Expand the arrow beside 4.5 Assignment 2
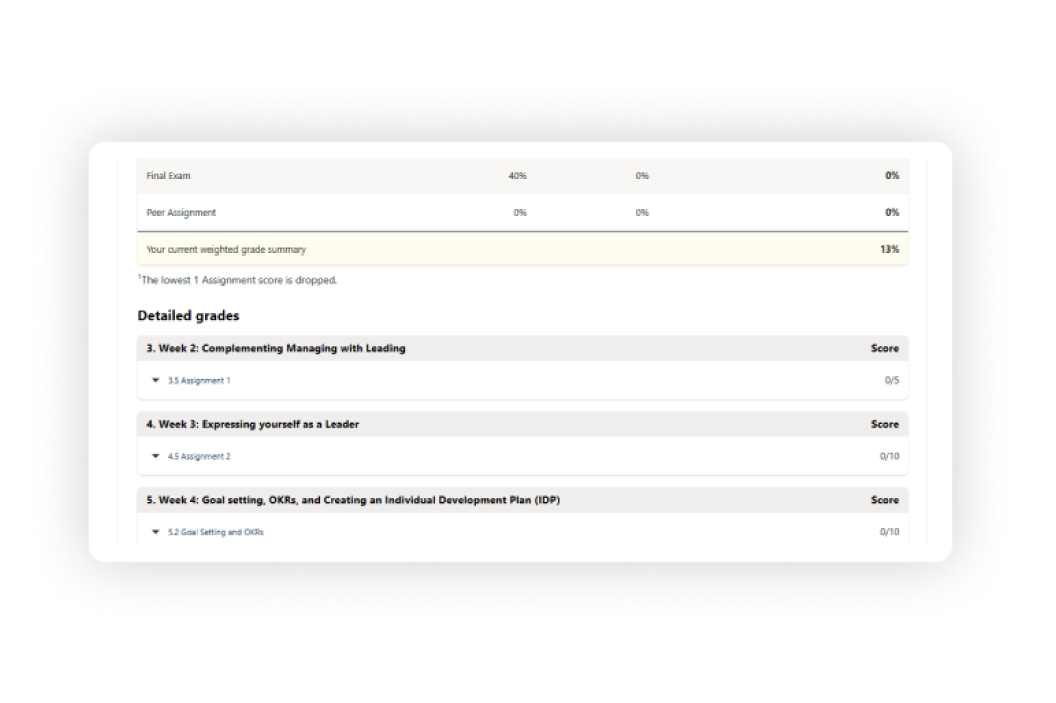 coord(156,456)
